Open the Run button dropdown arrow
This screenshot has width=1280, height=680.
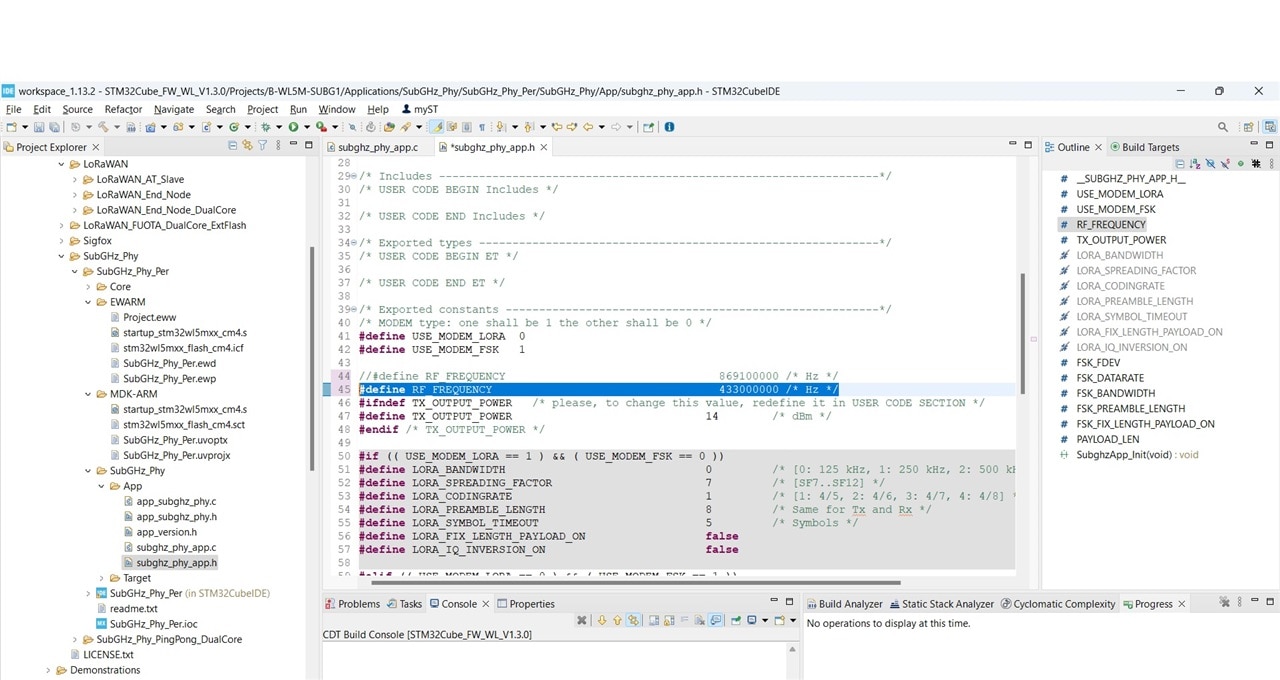click(x=305, y=127)
